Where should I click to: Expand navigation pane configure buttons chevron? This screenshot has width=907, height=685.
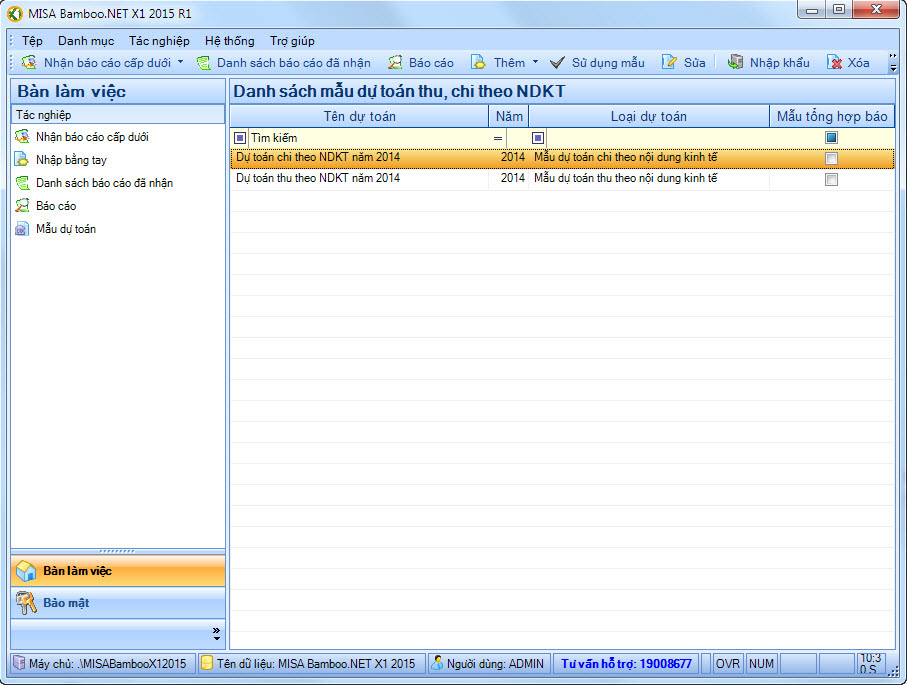coord(216,634)
